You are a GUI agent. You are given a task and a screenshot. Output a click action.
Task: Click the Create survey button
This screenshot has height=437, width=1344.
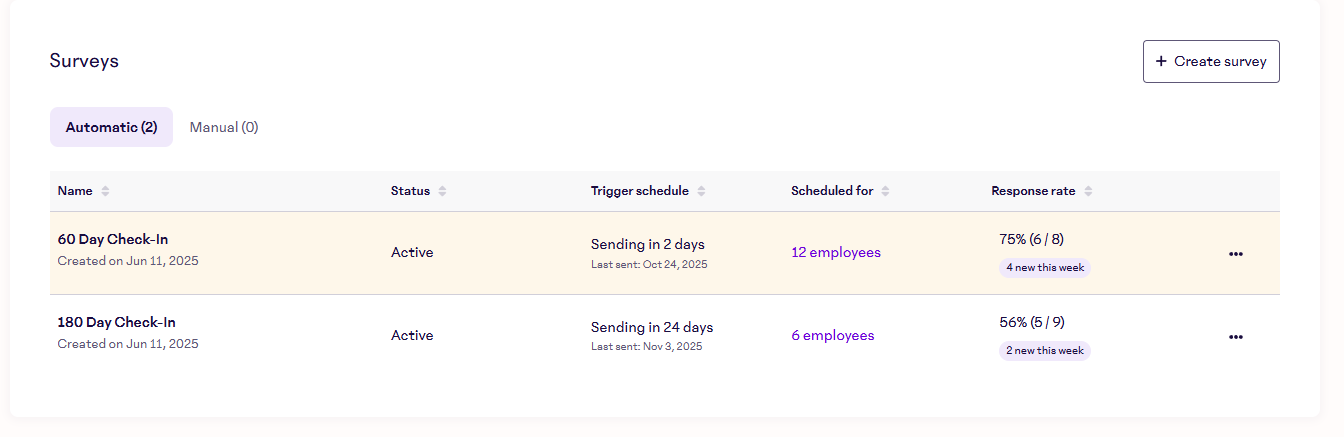click(x=1211, y=61)
